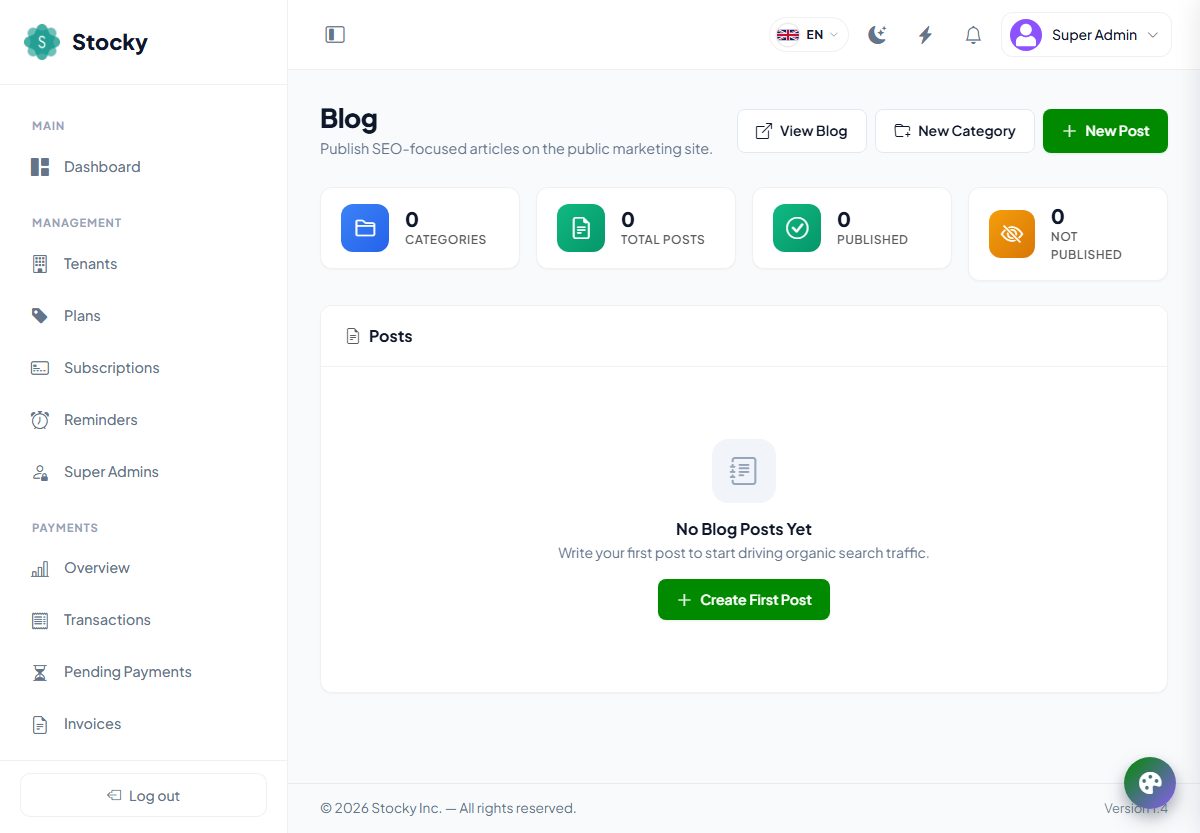Click the green Published checkmark icon

point(797,228)
